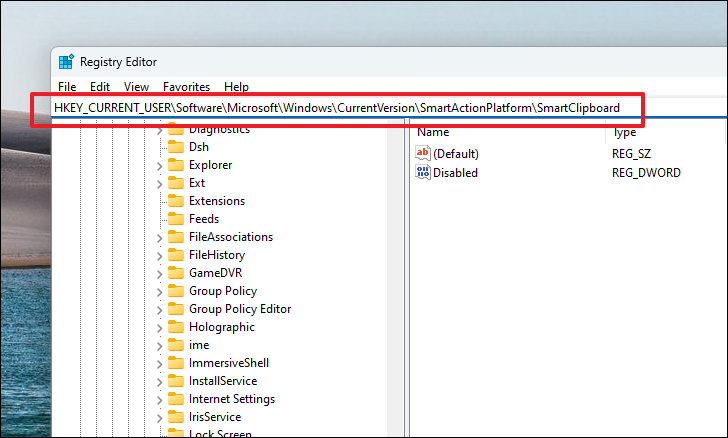Click the Disabled DWORD value icon
The height and width of the screenshot is (438, 728).
pyautogui.click(x=422, y=172)
